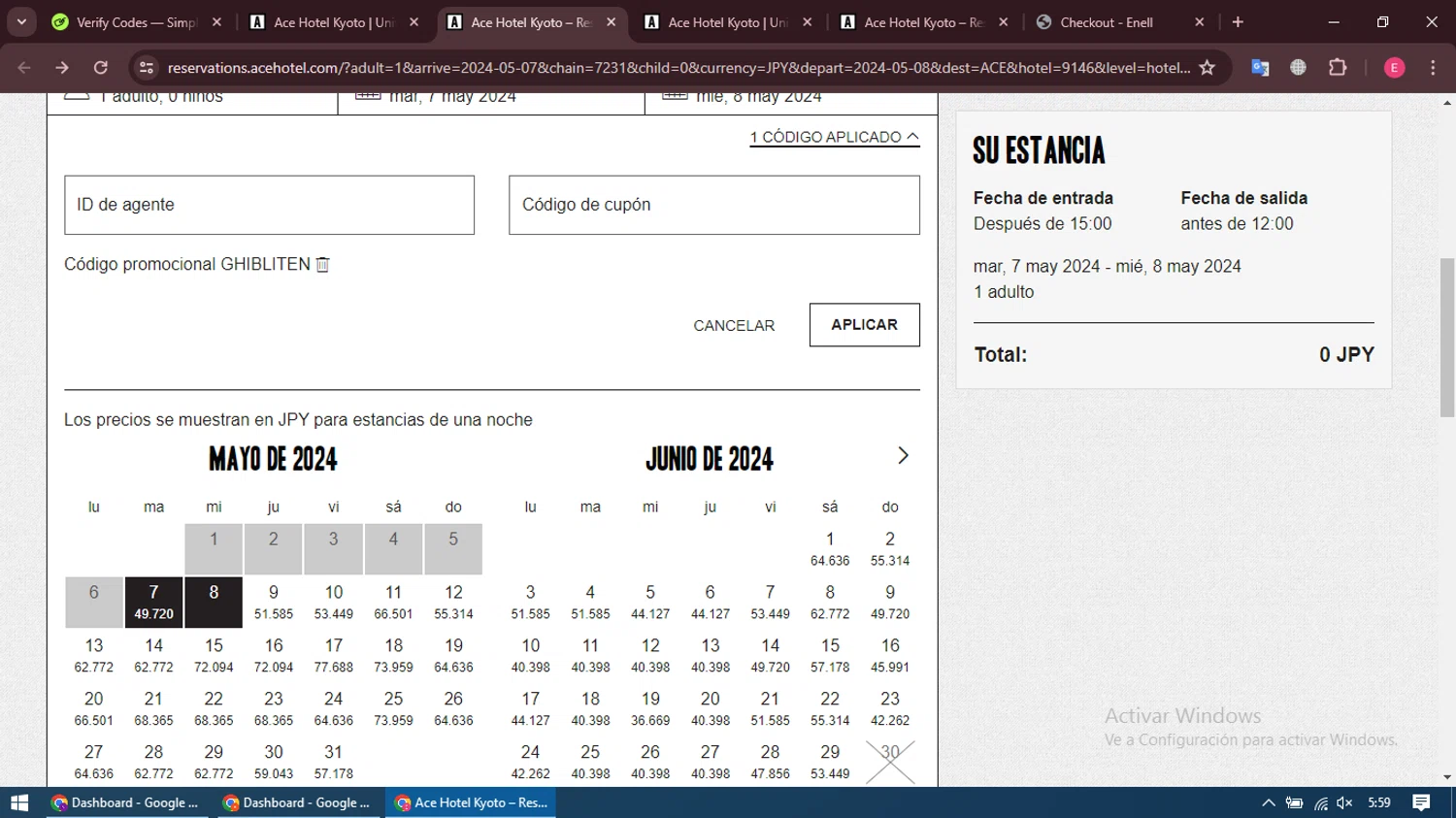Select May 15 priced 72.094
Image resolution: width=1456 pixels, height=818 pixels.
pos(214,656)
